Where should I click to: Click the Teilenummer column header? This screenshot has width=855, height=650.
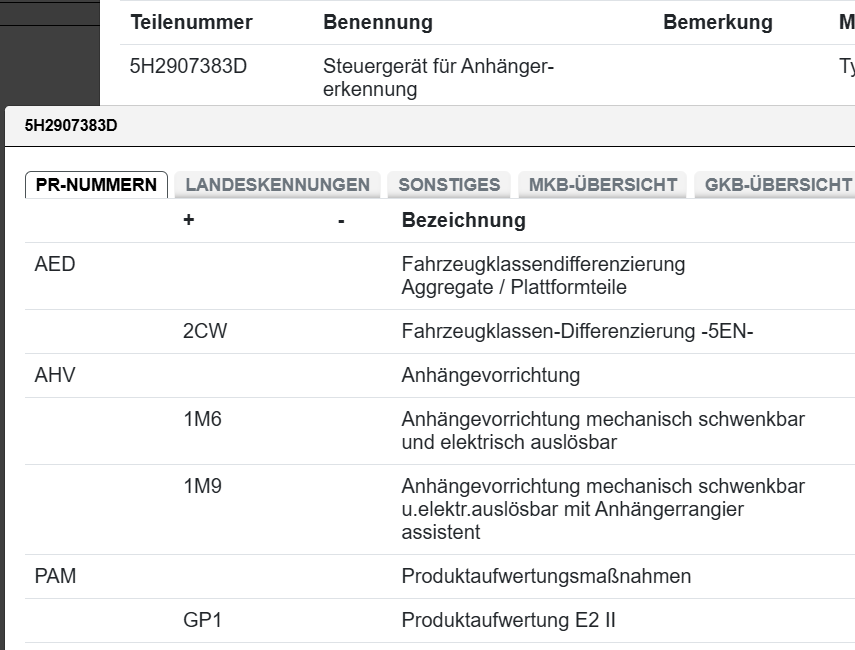[191, 22]
